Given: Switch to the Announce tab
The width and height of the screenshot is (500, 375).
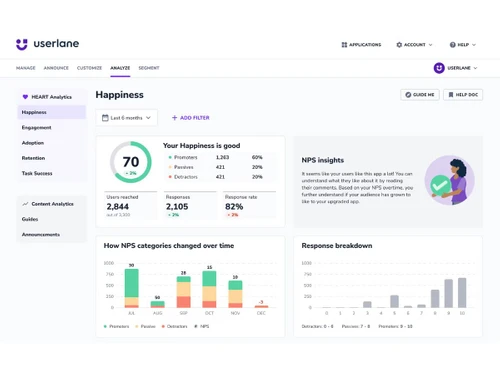Looking at the screenshot, I should tap(56, 68).
